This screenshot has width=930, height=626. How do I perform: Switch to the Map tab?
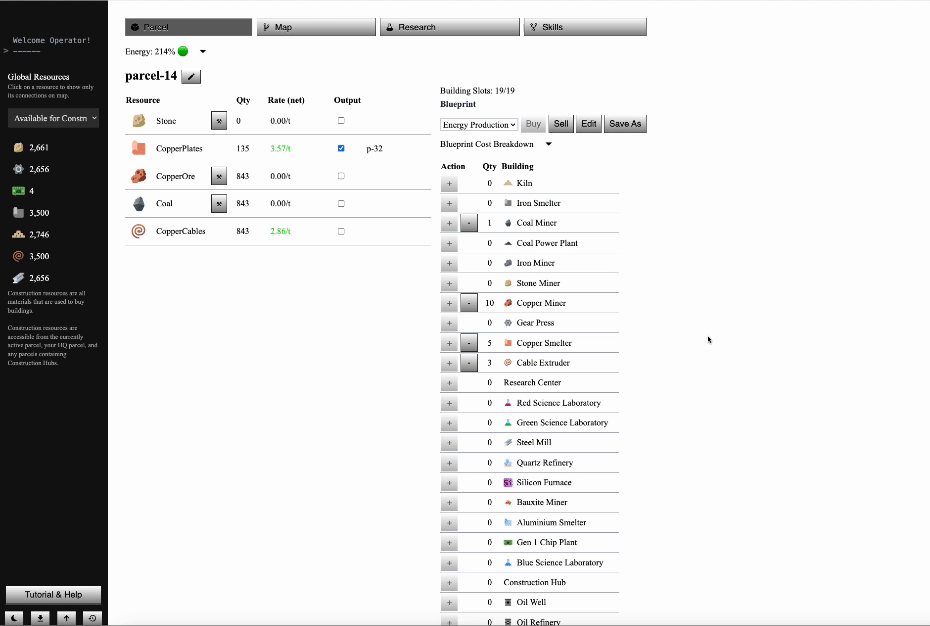point(316,27)
